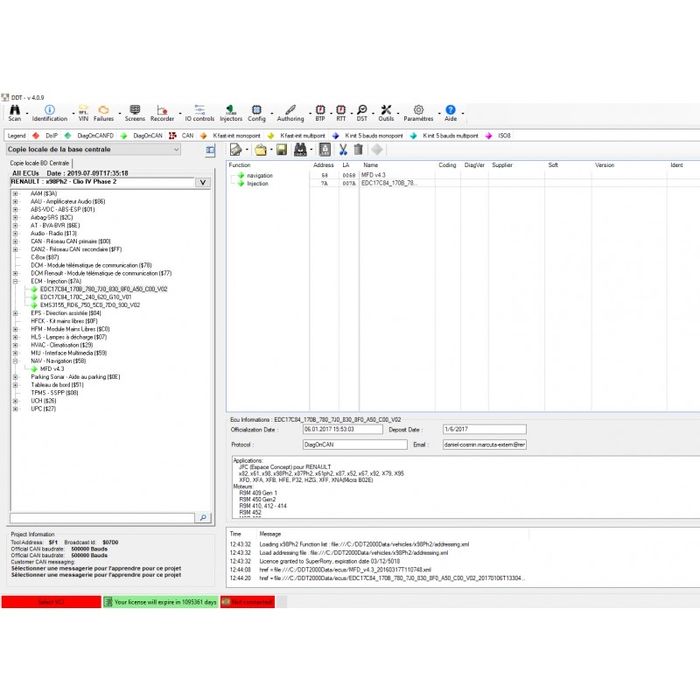Click the Protocol field showing DiagOnCAN
Screen dimensions: 700x700
click(355, 445)
